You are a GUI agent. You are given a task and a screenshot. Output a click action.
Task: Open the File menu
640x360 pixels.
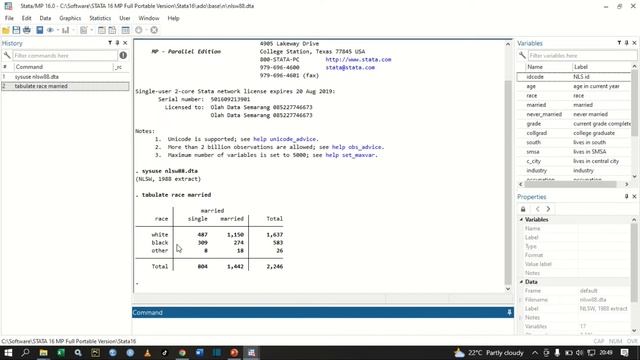click(x=9, y=18)
